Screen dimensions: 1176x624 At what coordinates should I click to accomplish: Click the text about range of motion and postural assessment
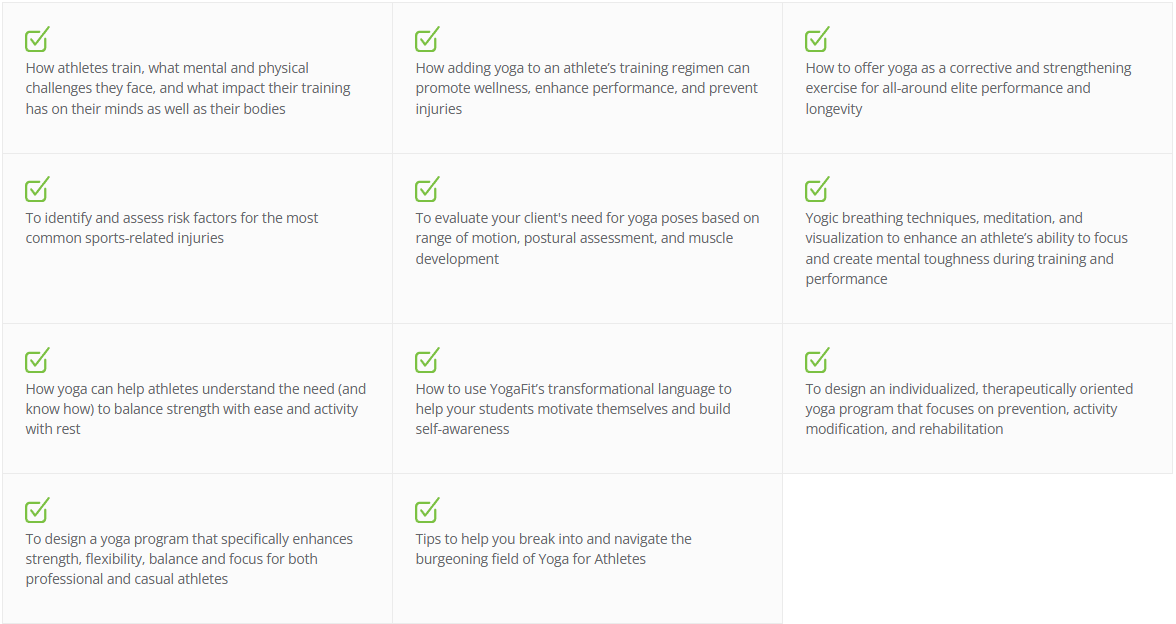(587, 238)
